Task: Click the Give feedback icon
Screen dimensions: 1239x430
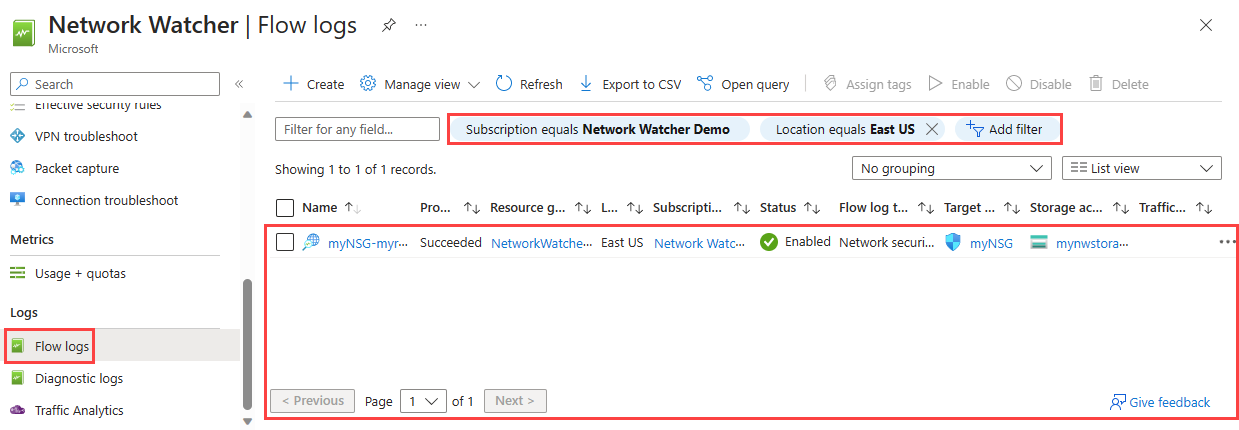Action: coord(1118,402)
